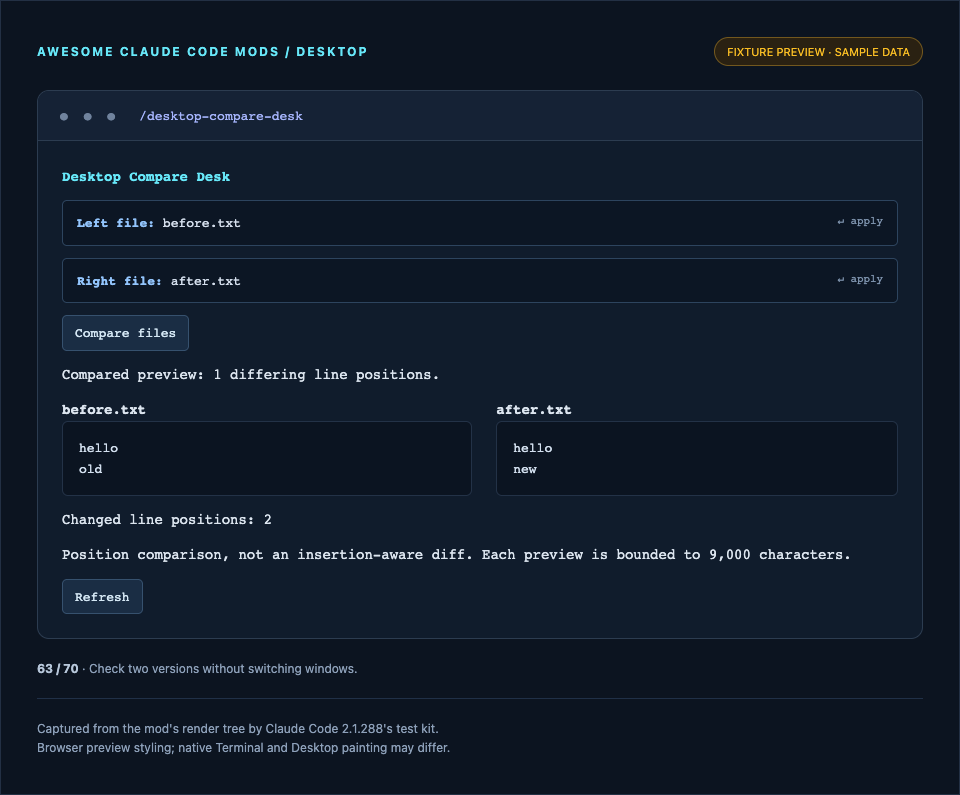The image size is (960, 795).
Task: Click the middle window dot in the title bar
Action: [88, 116]
